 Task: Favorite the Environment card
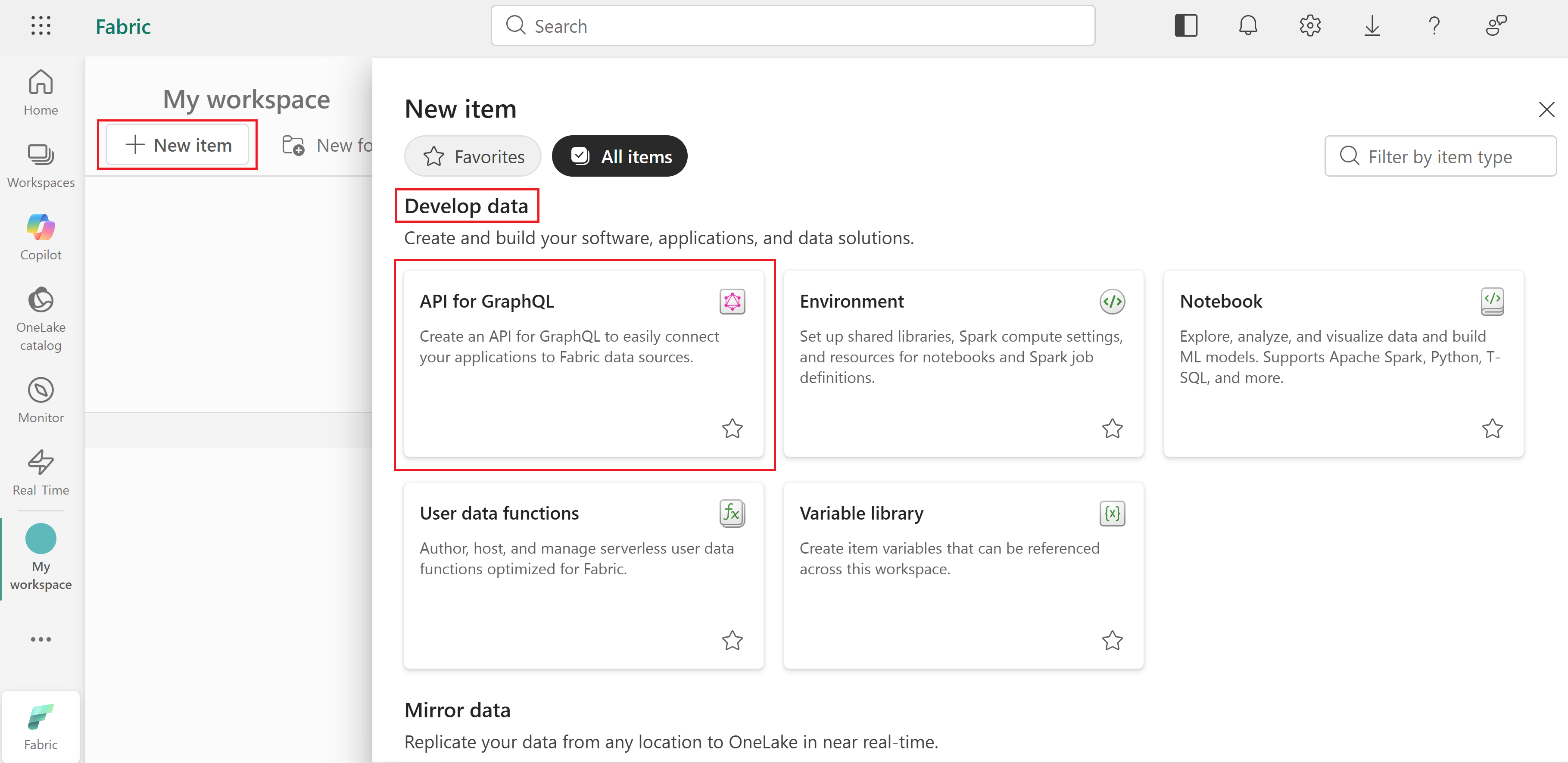tap(1112, 428)
